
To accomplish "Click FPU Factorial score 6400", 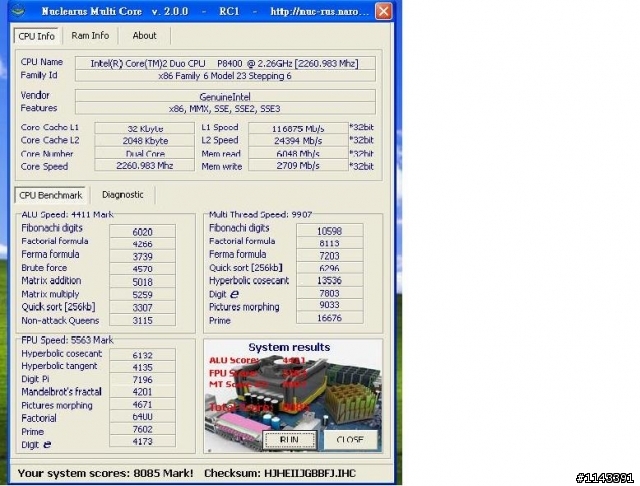I will (142, 417).
